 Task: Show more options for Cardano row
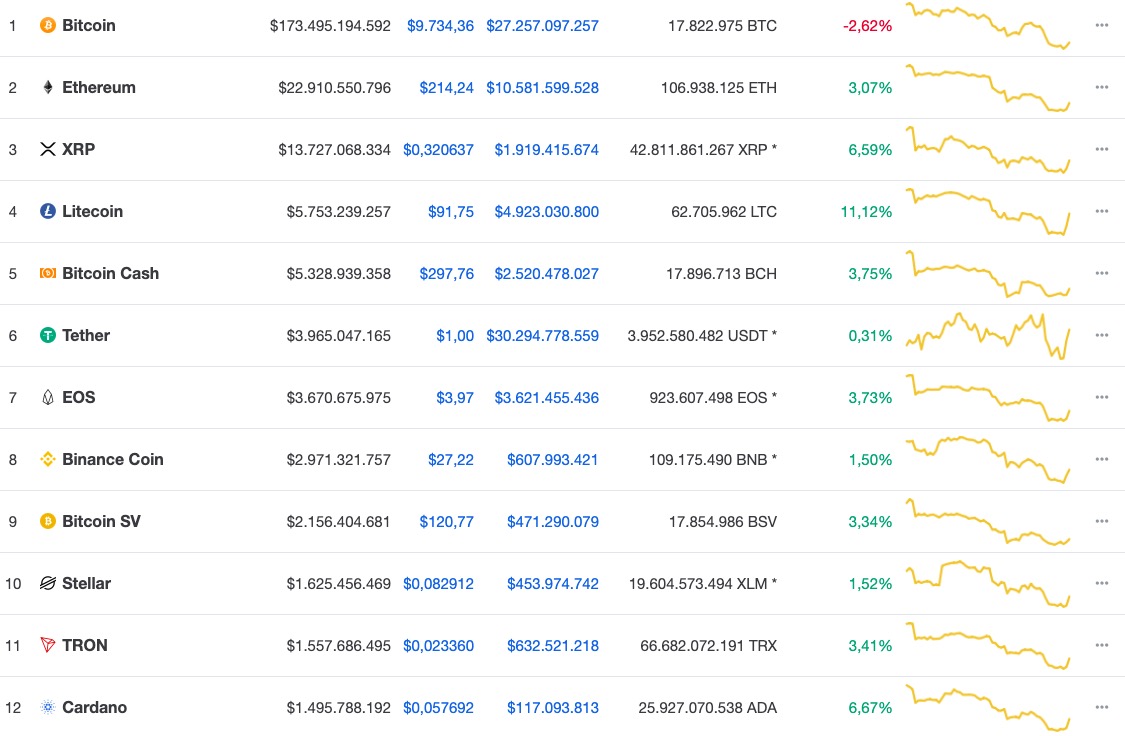tap(1102, 707)
